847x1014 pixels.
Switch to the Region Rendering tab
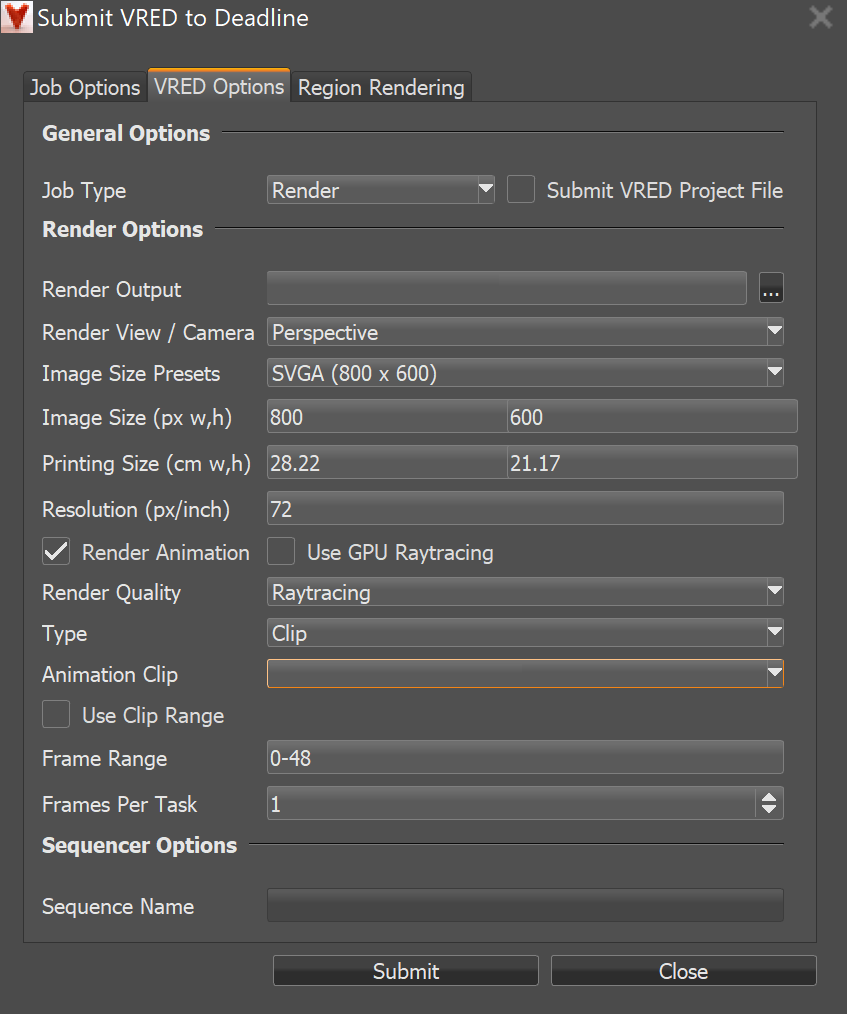point(381,87)
